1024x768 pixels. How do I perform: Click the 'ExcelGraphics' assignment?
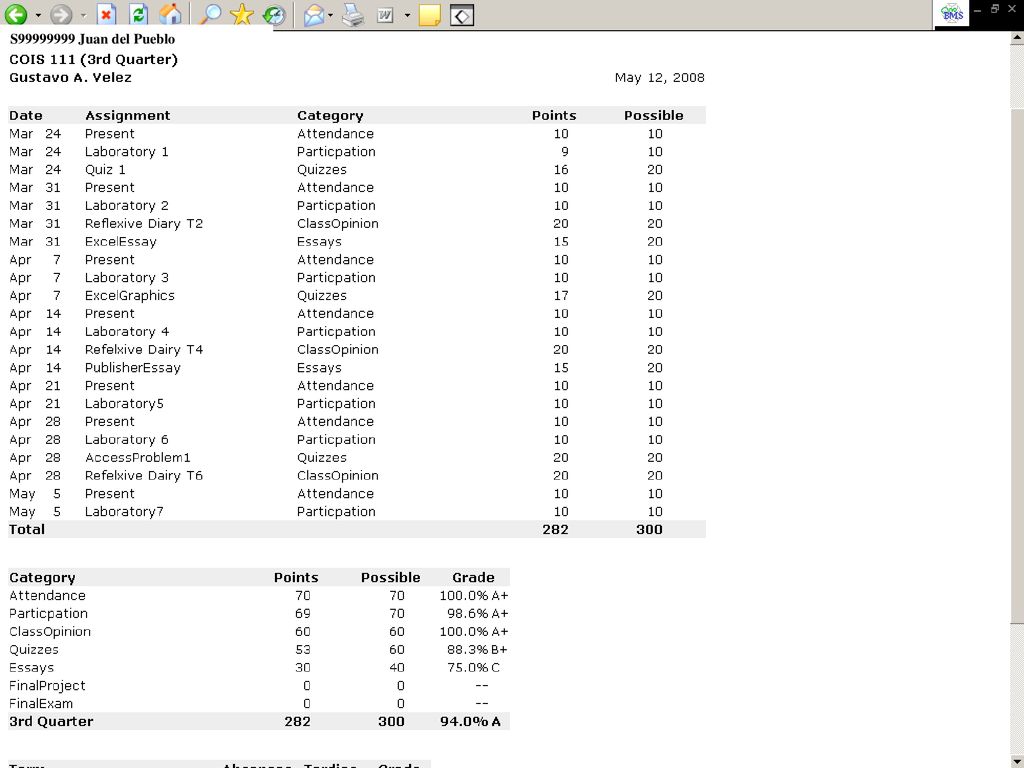point(130,296)
